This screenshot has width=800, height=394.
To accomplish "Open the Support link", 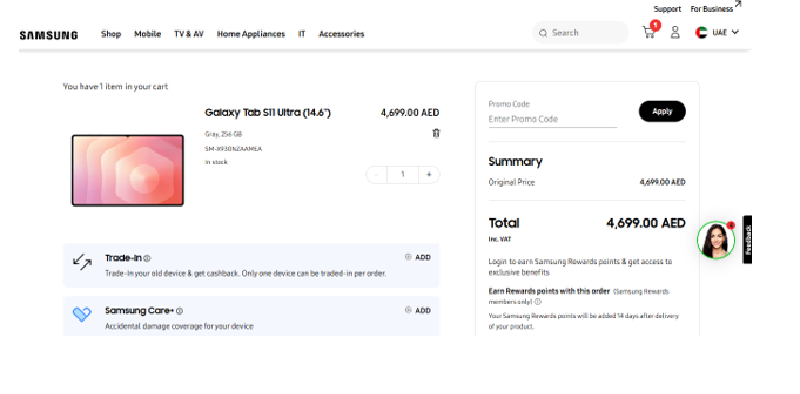I will point(667,9).
